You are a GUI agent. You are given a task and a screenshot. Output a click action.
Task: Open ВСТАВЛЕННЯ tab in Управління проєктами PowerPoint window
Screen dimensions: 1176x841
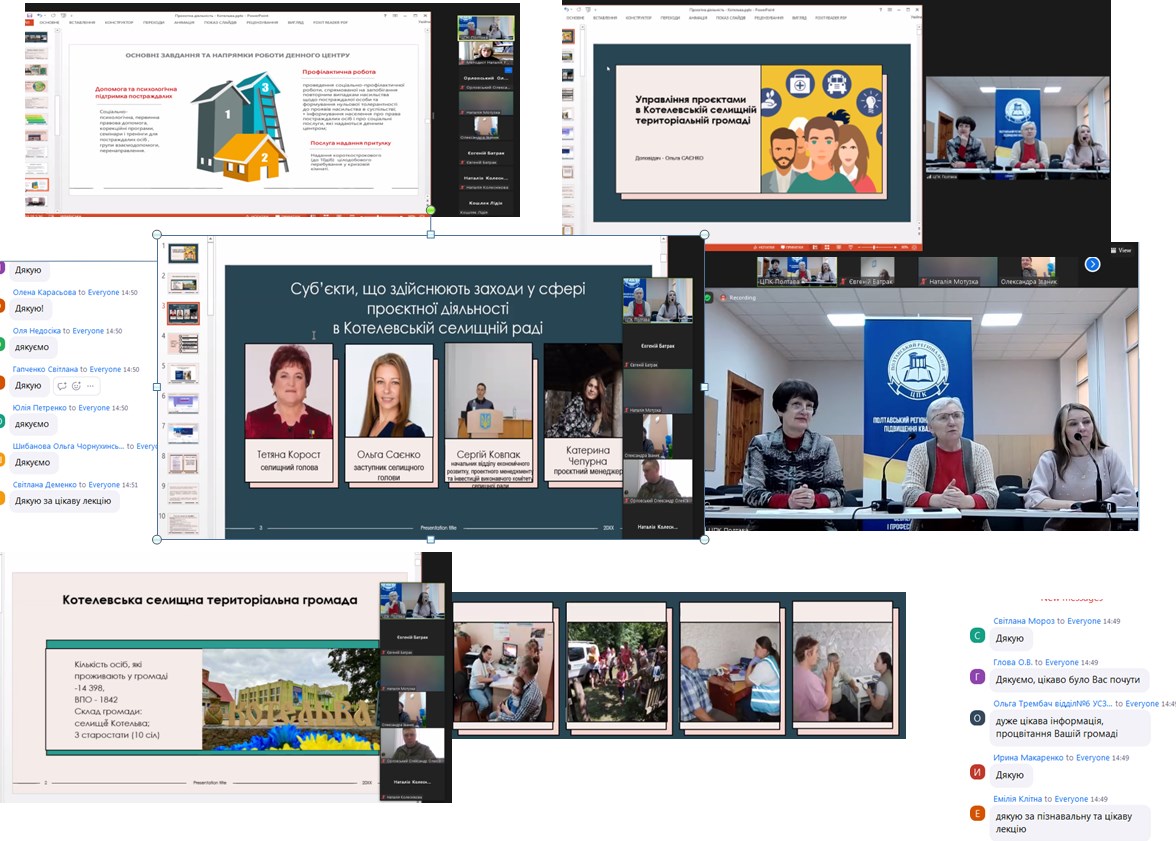pyautogui.click(x=606, y=17)
